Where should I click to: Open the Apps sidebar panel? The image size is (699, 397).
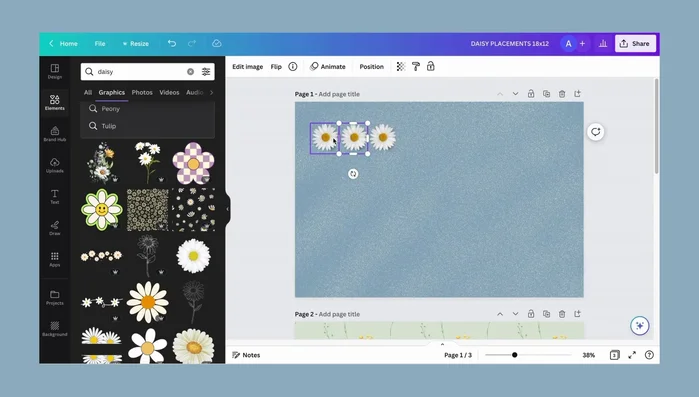click(54, 259)
